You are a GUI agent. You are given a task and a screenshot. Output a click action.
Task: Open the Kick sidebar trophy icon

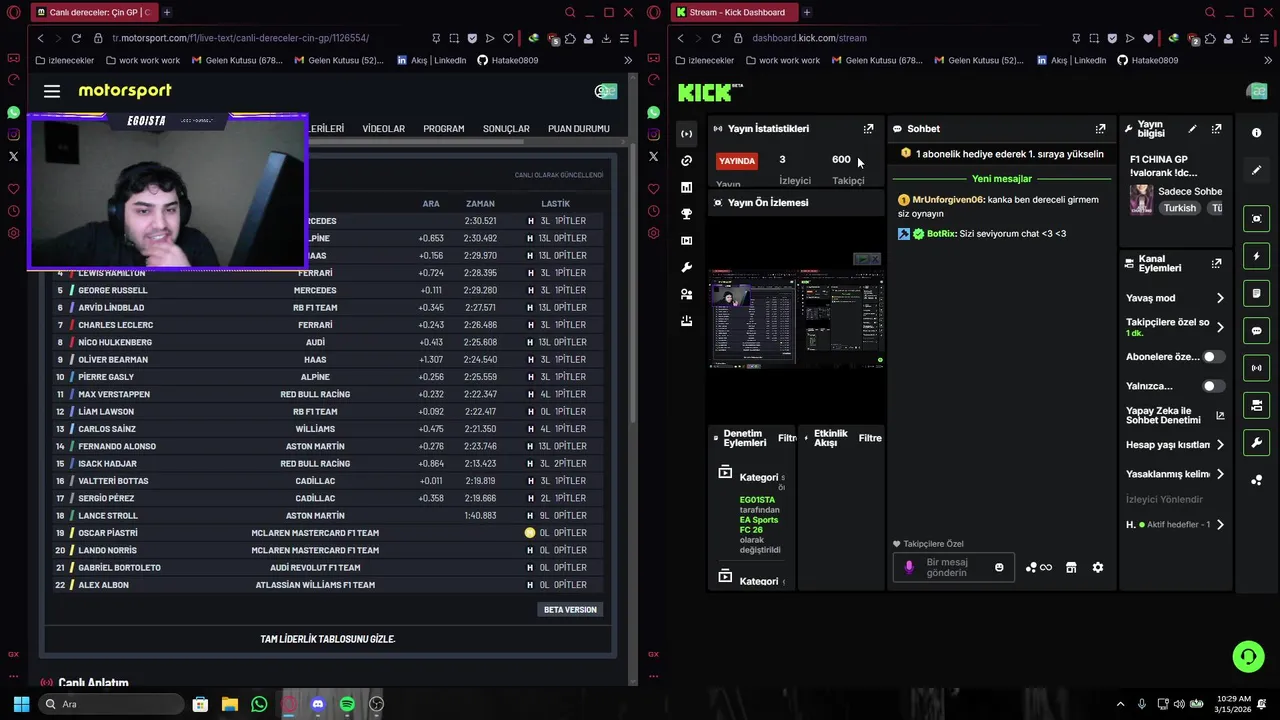(686, 214)
